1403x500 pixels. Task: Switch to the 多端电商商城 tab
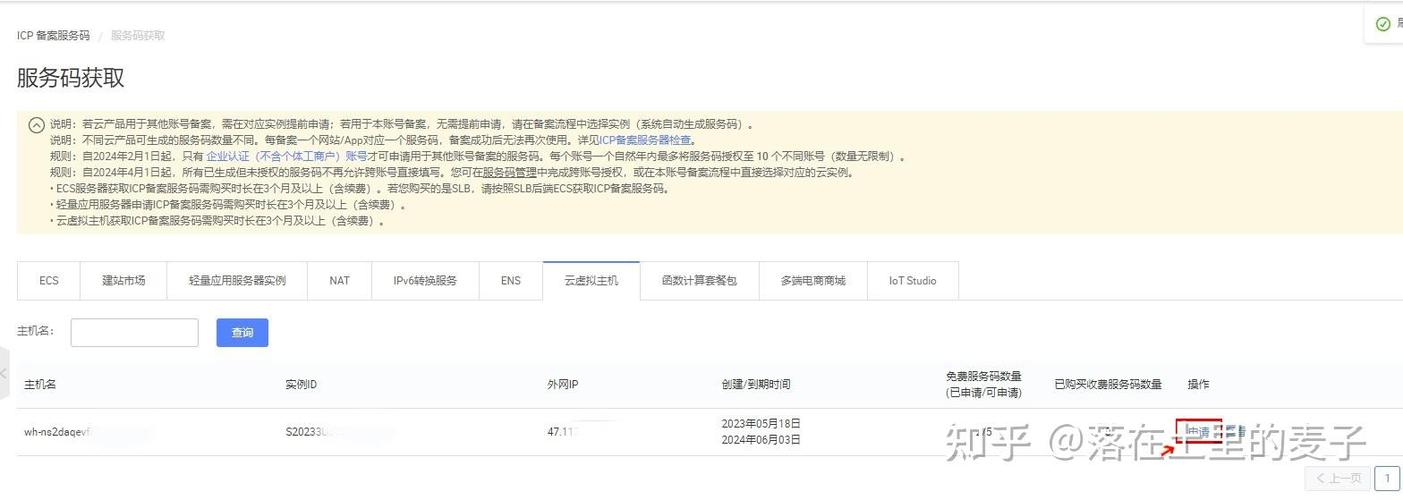coord(813,281)
